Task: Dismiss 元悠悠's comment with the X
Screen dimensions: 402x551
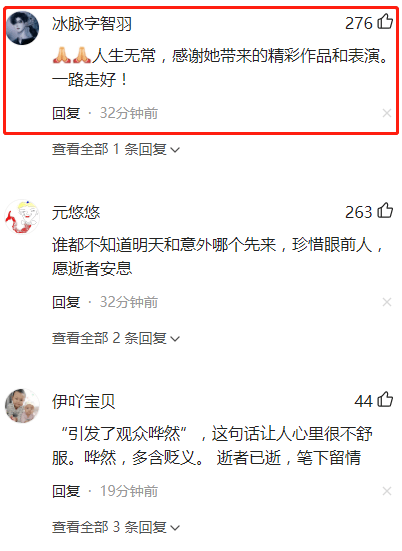Action: 387,302
